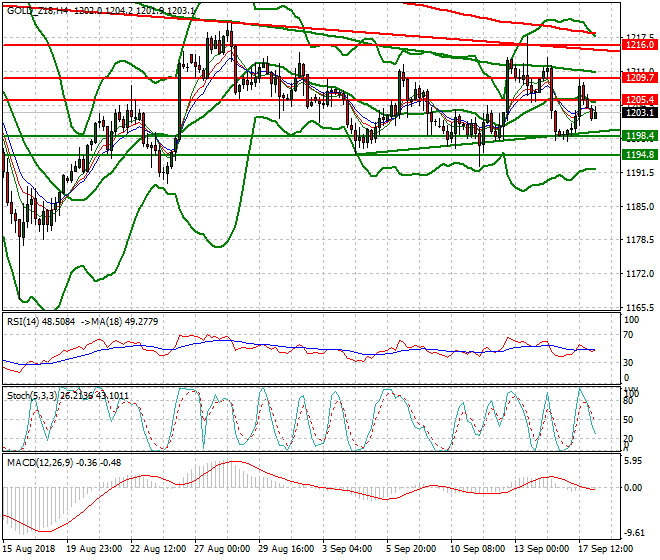This screenshot has width=660, height=560.
Task: Click the 15 Aug 2018 date label
Action: coord(29,549)
